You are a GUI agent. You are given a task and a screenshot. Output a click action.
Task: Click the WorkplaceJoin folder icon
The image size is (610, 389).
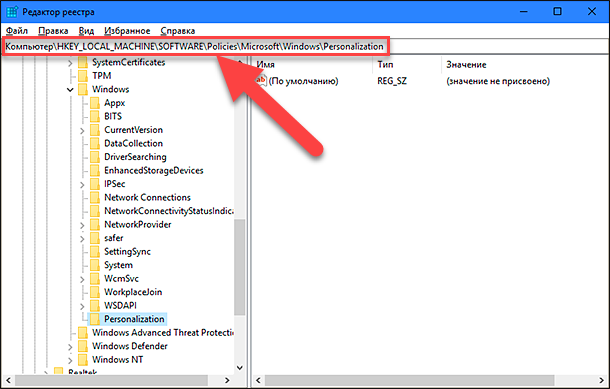point(95,292)
